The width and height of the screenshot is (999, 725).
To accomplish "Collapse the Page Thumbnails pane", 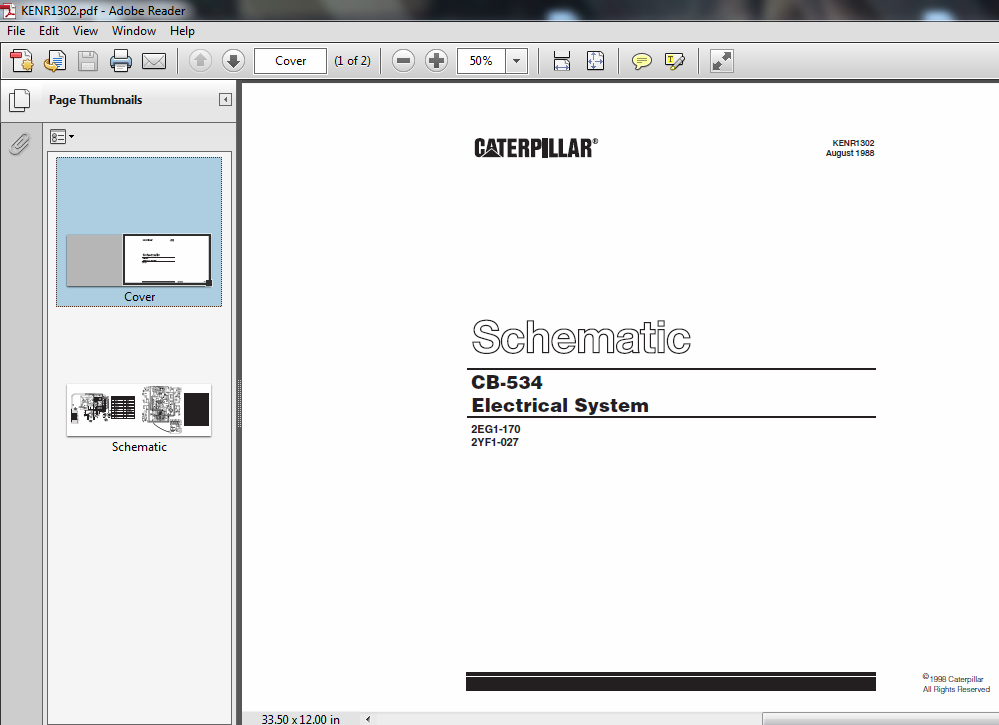I will 225,99.
